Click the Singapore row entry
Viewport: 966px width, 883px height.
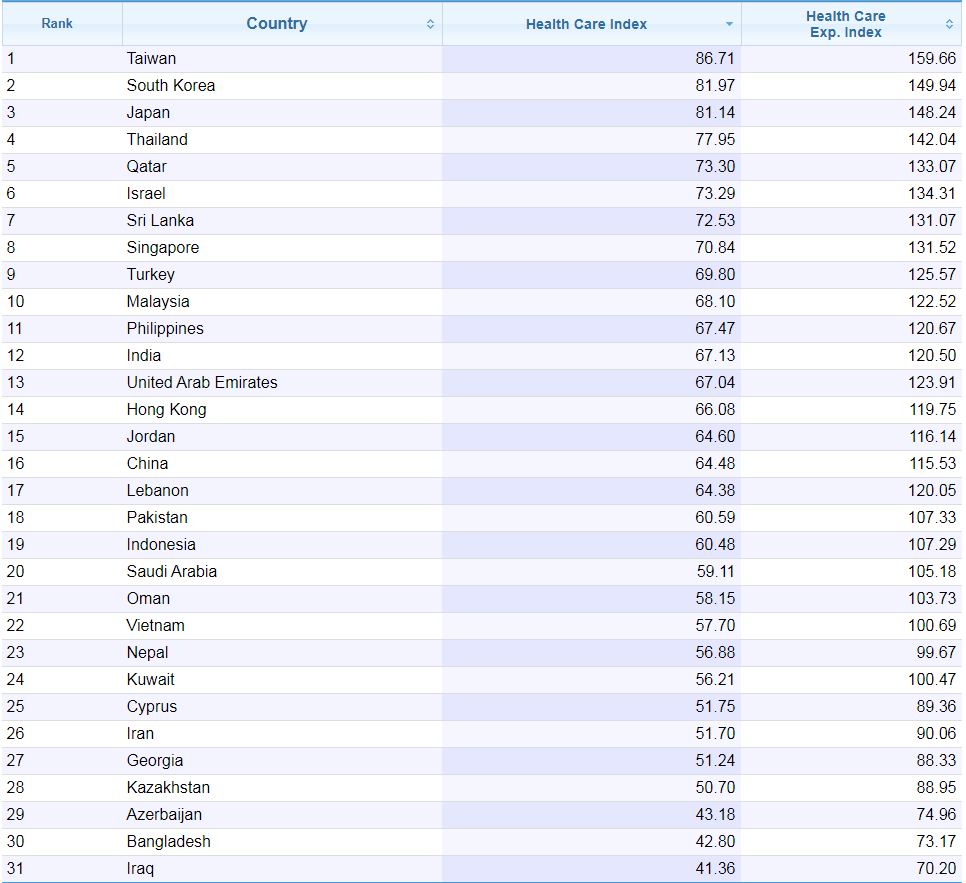pyautogui.click(x=162, y=247)
